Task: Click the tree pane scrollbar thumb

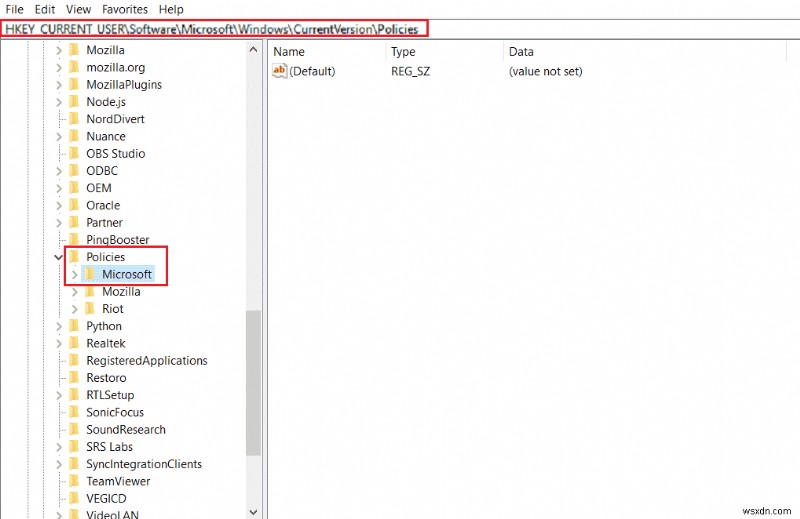Action: tap(254, 383)
